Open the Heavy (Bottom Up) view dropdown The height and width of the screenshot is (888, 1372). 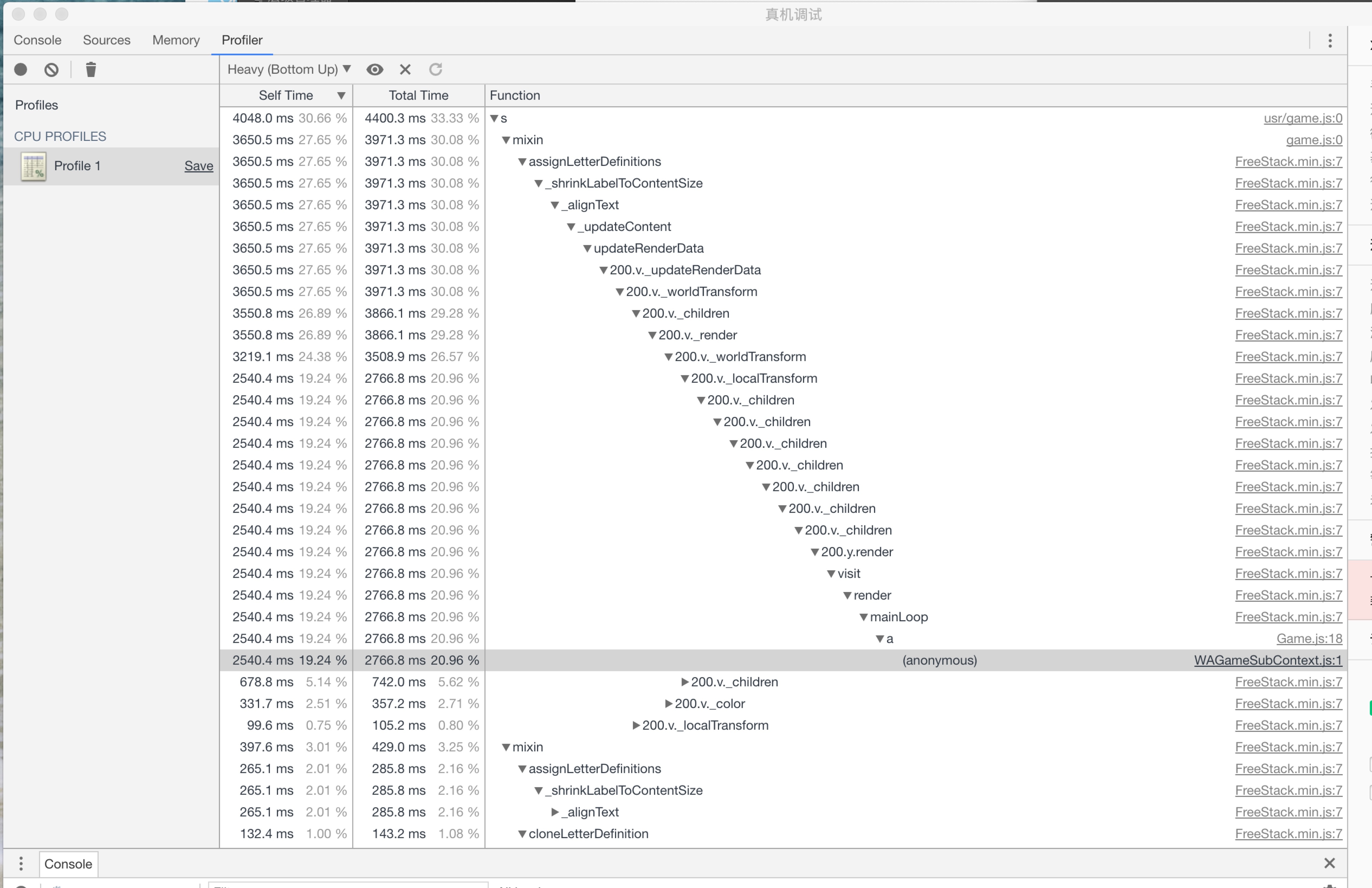289,70
